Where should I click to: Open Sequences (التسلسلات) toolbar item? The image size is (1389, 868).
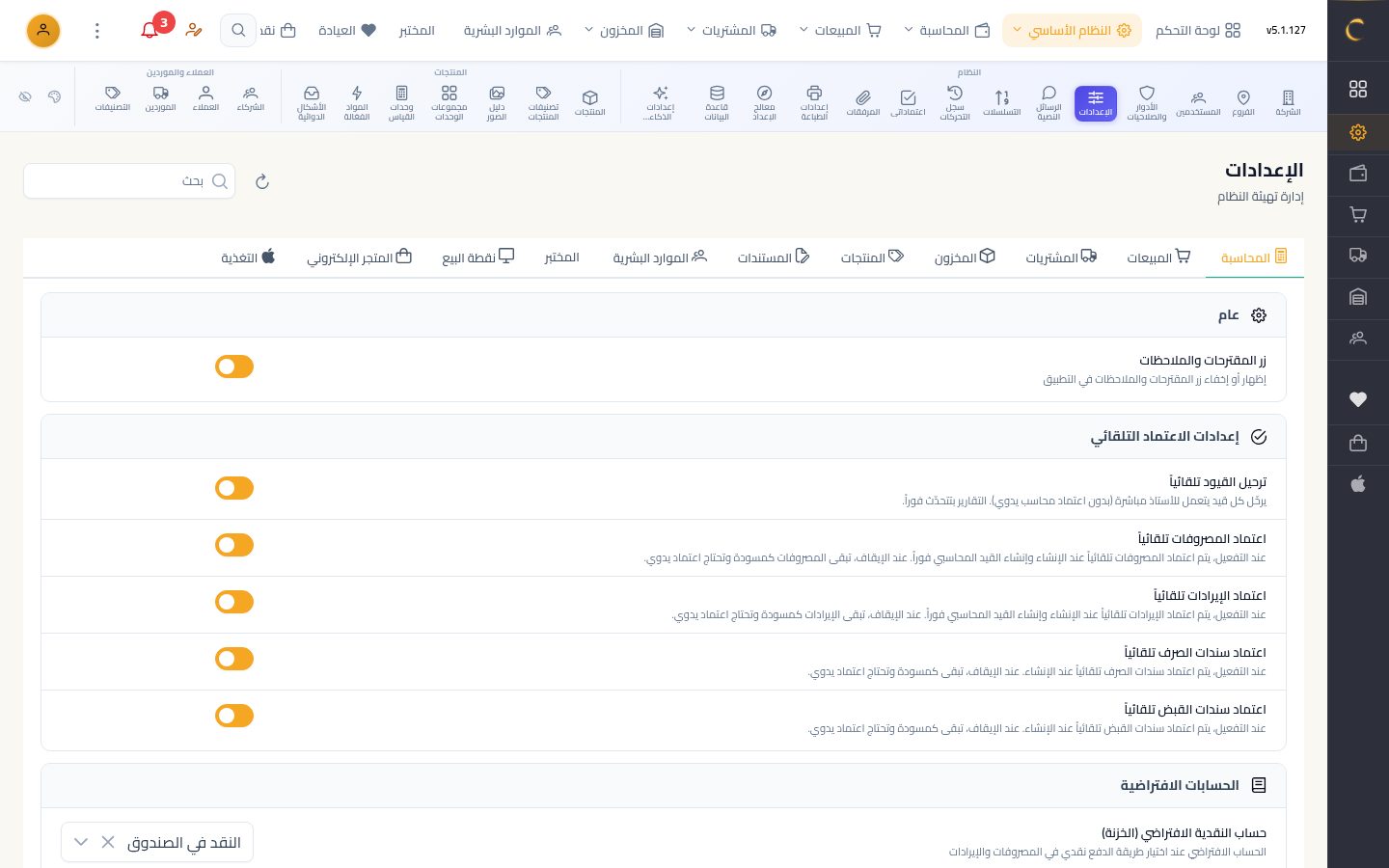(1002, 103)
